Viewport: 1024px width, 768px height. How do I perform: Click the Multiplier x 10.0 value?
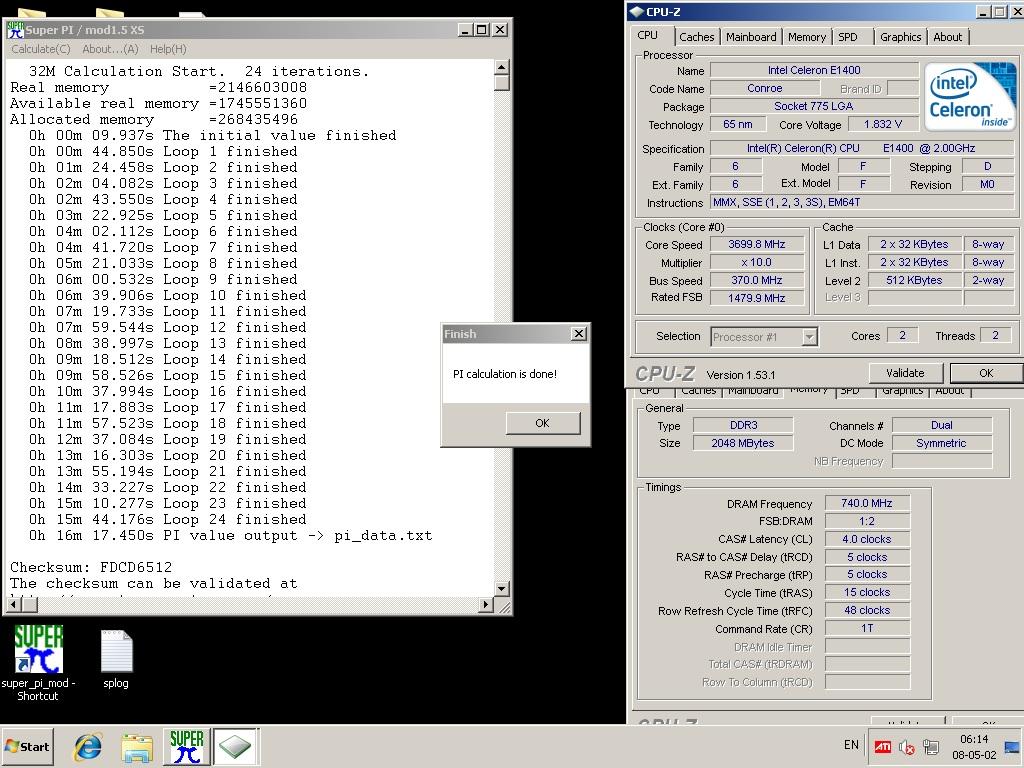(x=757, y=263)
